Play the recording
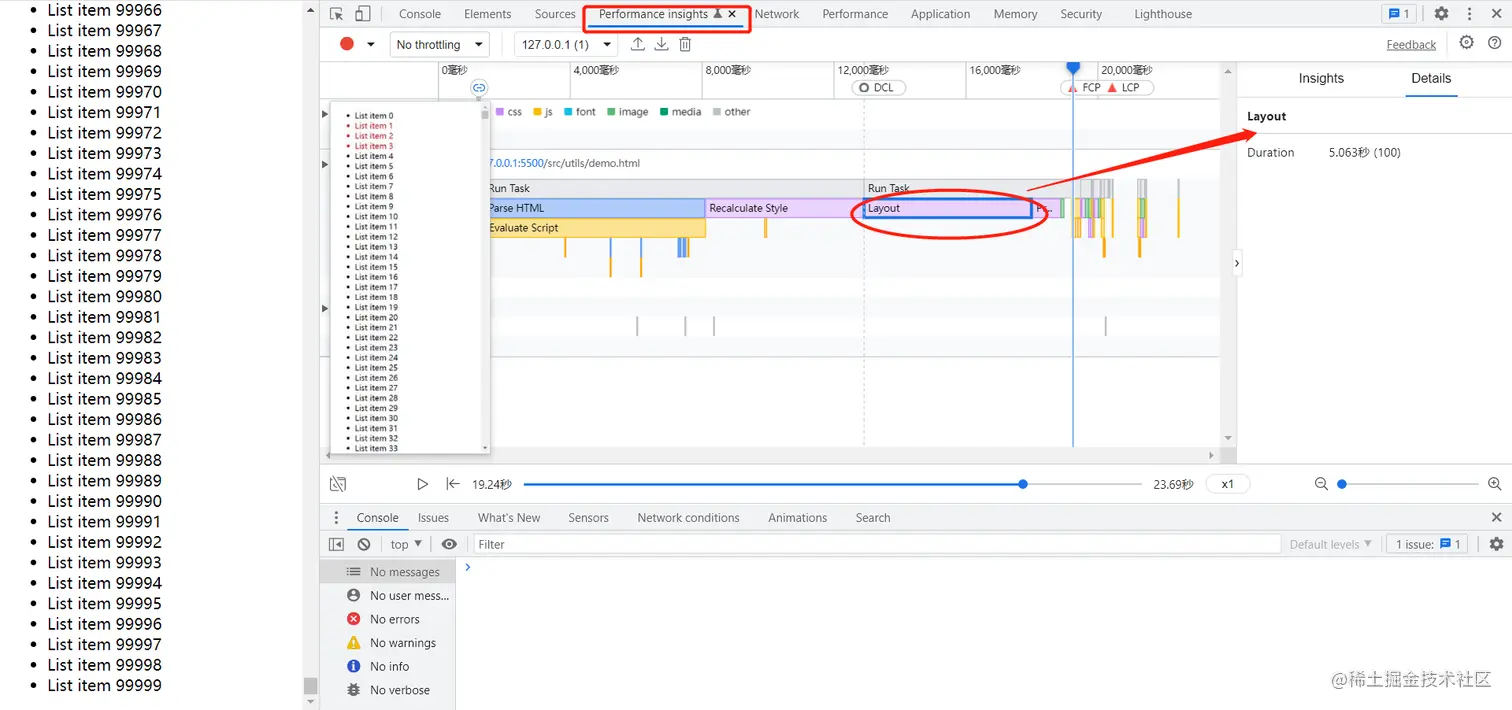The height and width of the screenshot is (710, 1512). coord(422,484)
